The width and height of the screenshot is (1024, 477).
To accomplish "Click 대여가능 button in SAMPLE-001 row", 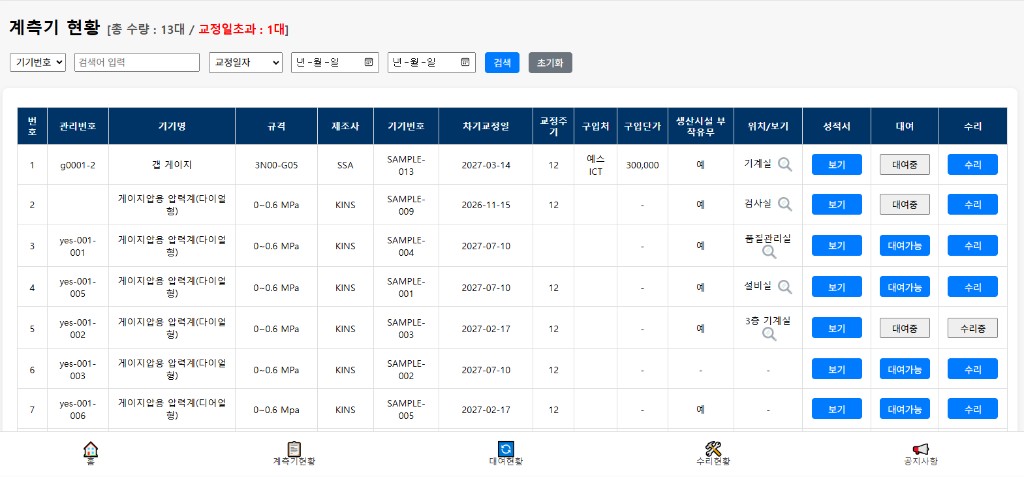I will coord(904,286).
